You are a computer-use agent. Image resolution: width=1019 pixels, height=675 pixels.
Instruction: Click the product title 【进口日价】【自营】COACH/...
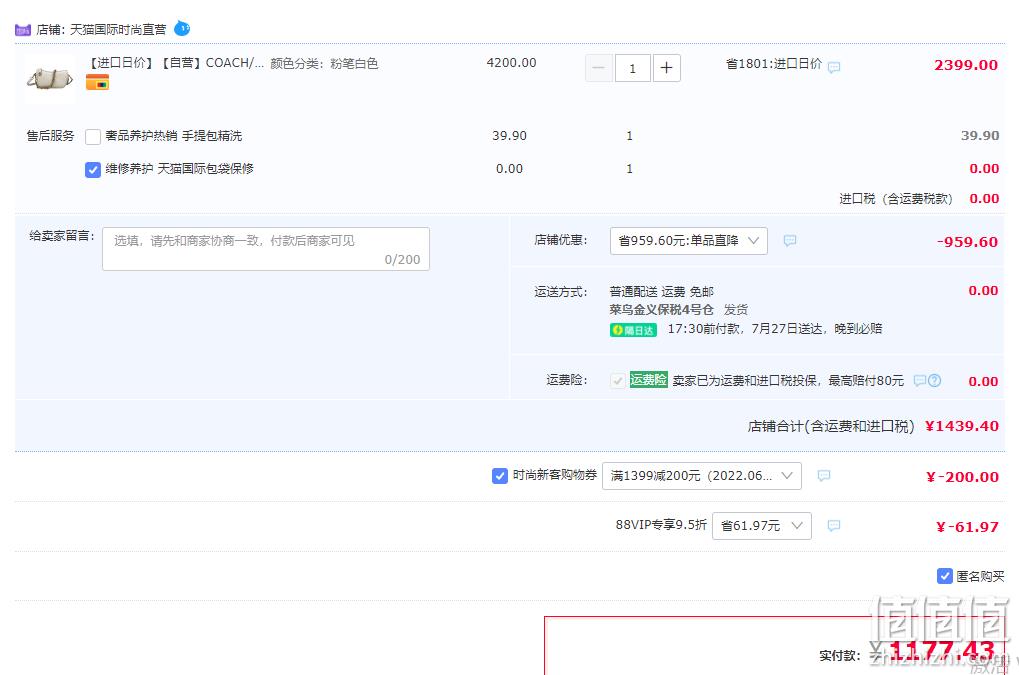[x=175, y=63]
